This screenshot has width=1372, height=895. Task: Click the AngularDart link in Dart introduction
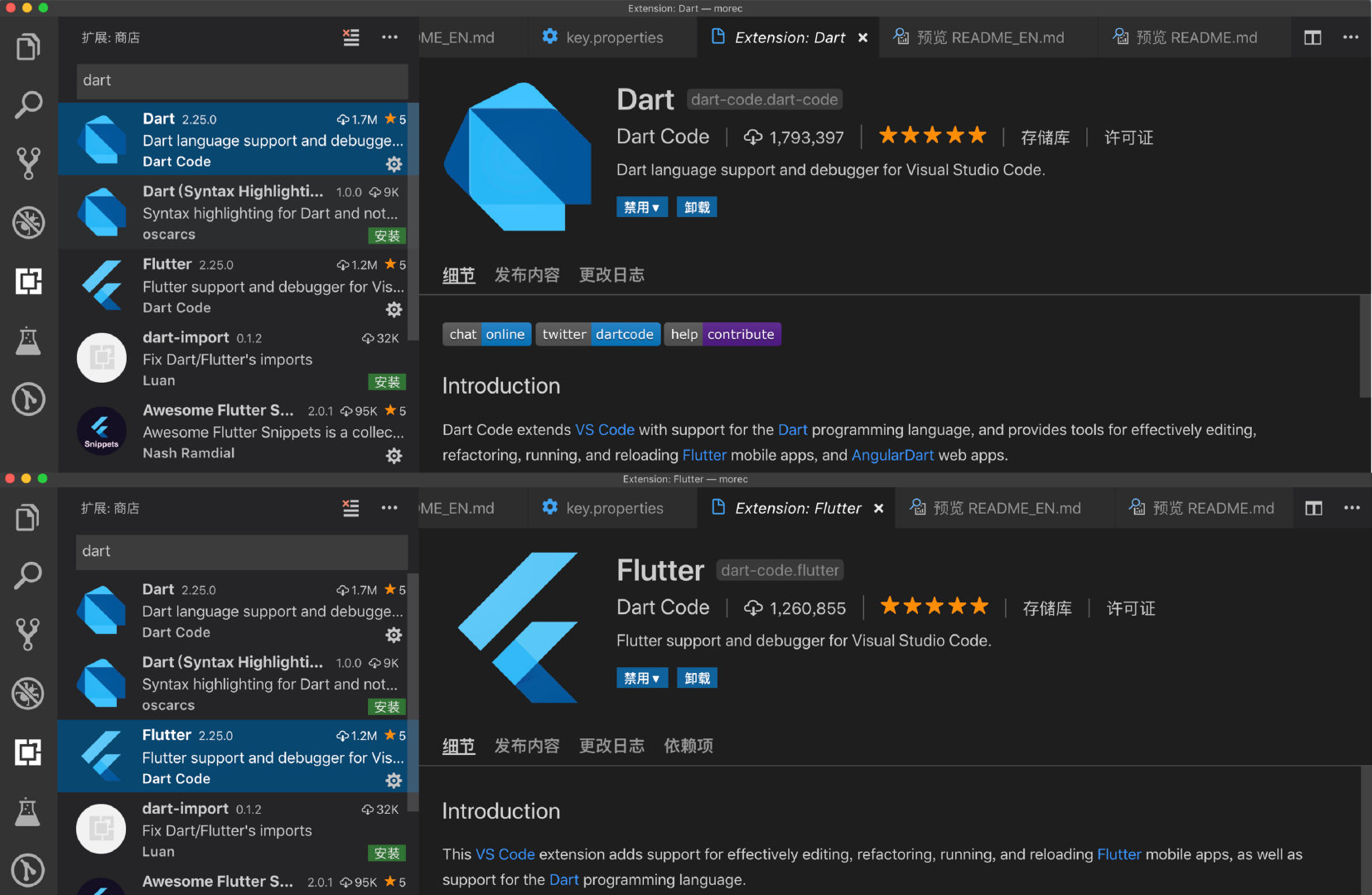[x=892, y=455]
